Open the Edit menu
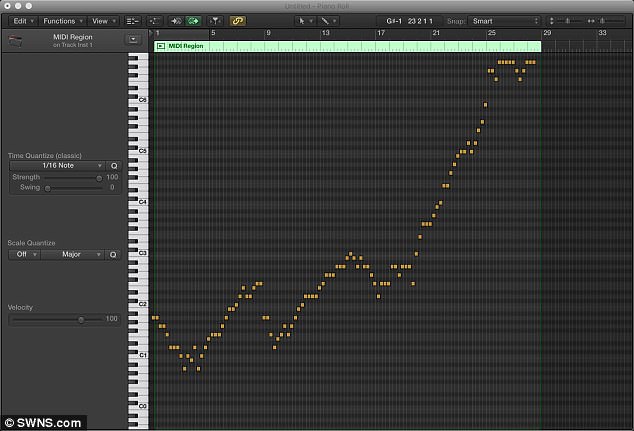 24,20
